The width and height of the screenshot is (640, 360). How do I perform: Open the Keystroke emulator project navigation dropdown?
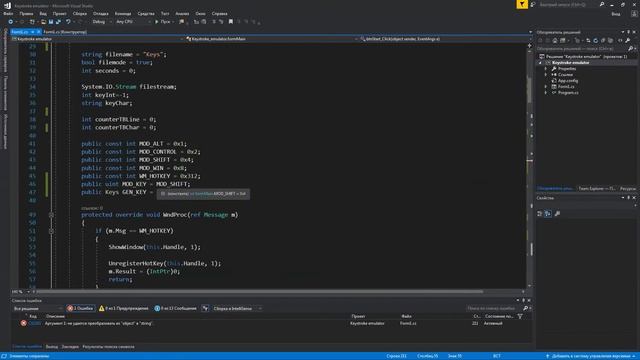point(98,39)
